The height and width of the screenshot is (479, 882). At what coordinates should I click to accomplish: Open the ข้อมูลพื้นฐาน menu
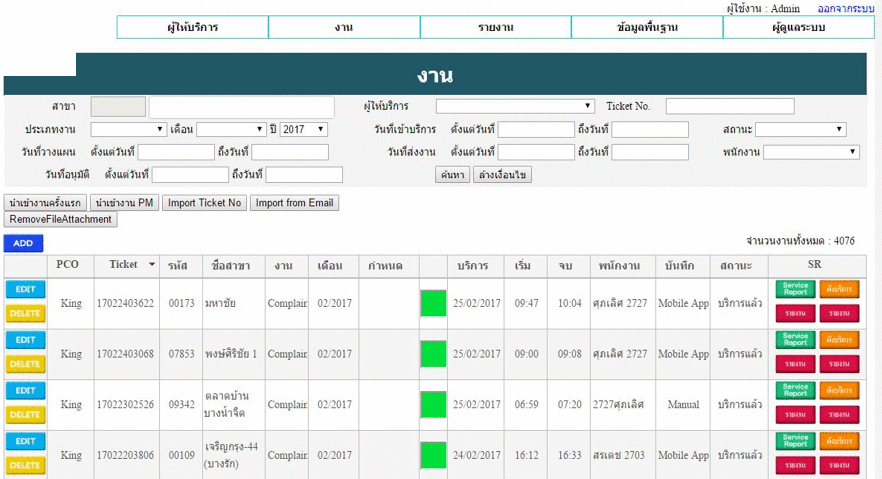647,27
